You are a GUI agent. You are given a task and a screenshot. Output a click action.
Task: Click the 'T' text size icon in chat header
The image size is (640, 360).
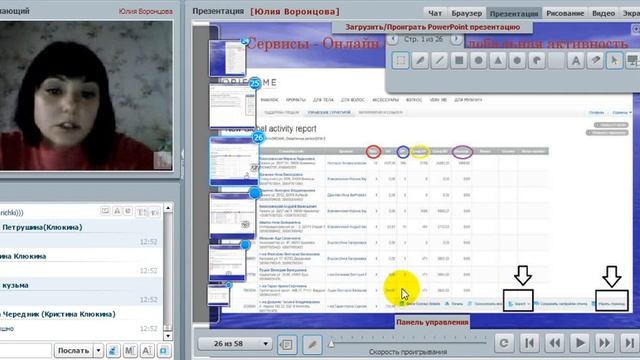point(141,212)
